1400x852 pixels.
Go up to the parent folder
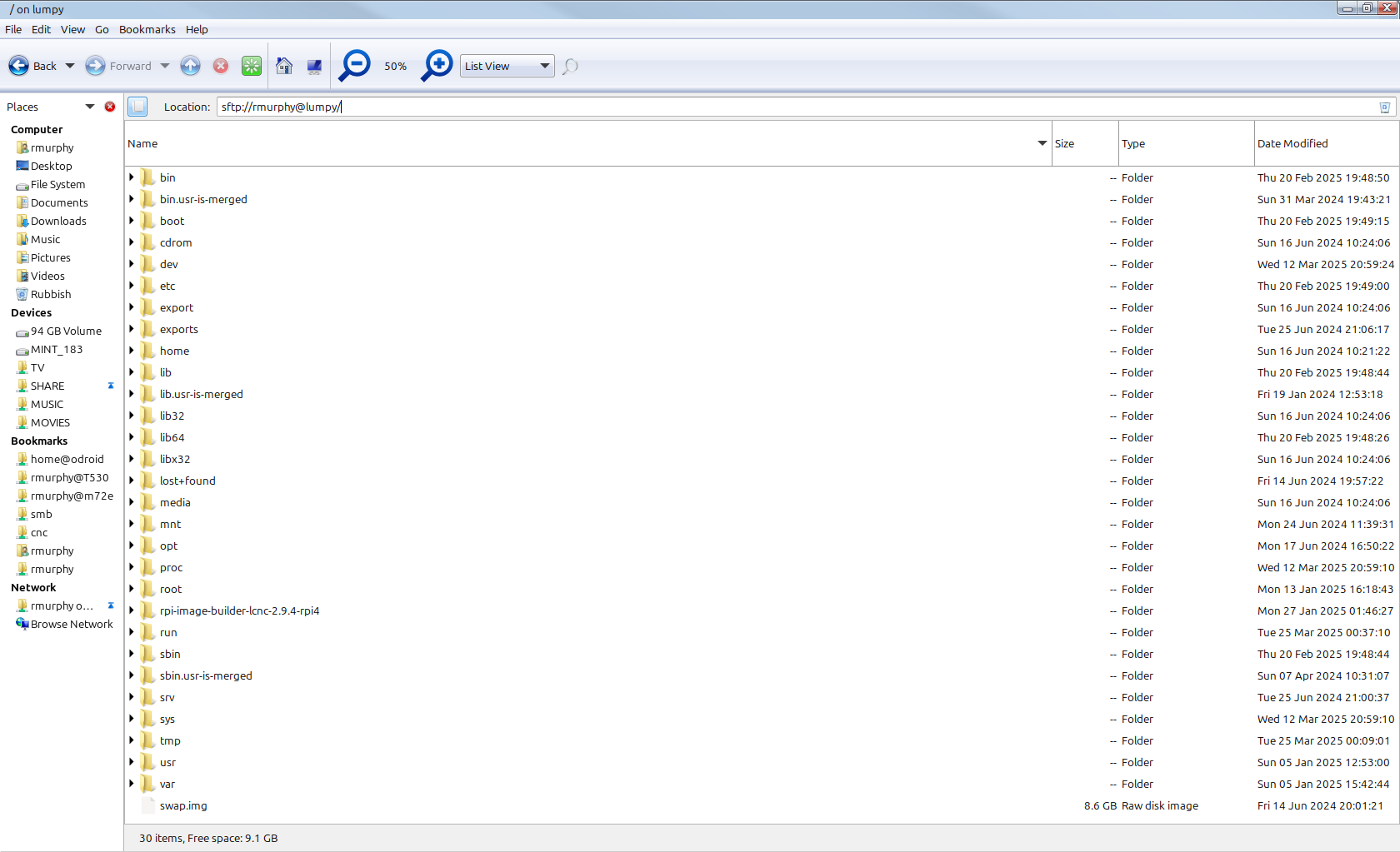click(190, 66)
